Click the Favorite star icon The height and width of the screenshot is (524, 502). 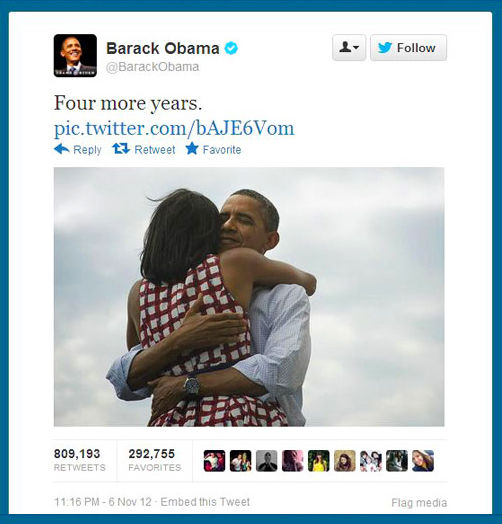(192, 148)
